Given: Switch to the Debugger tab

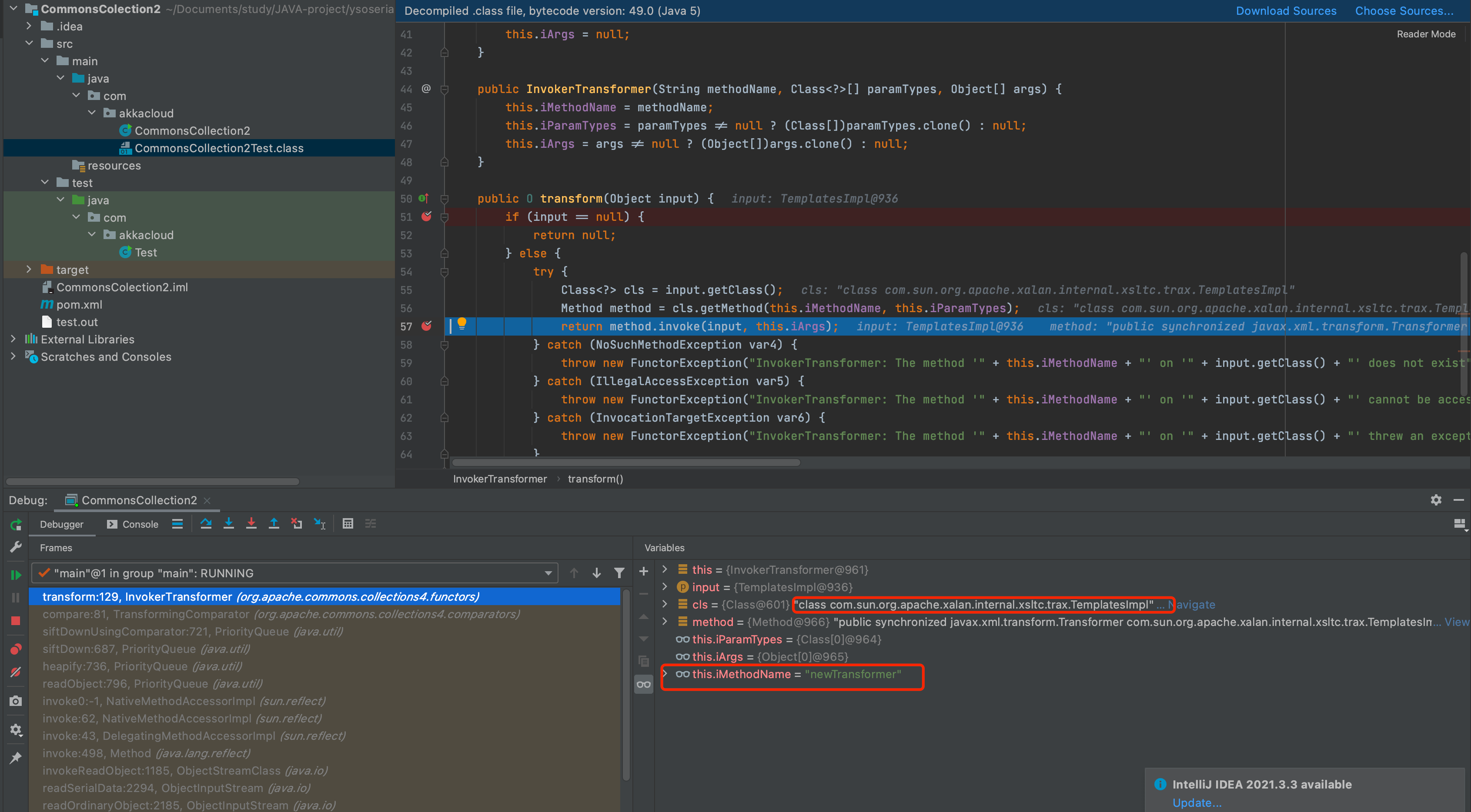Looking at the screenshot, I should click(62, 524).
